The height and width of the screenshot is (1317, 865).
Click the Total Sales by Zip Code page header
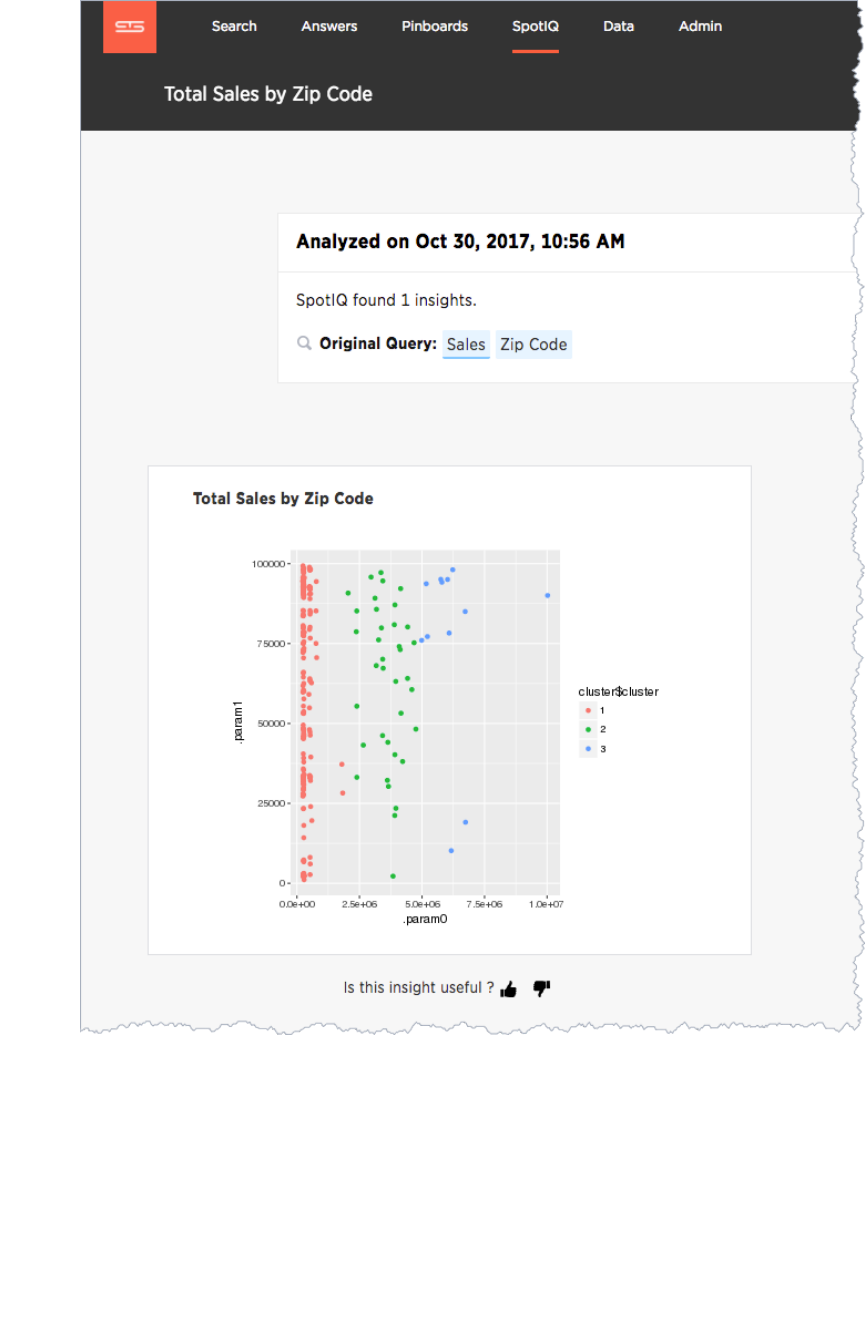(x=268, y=94)
